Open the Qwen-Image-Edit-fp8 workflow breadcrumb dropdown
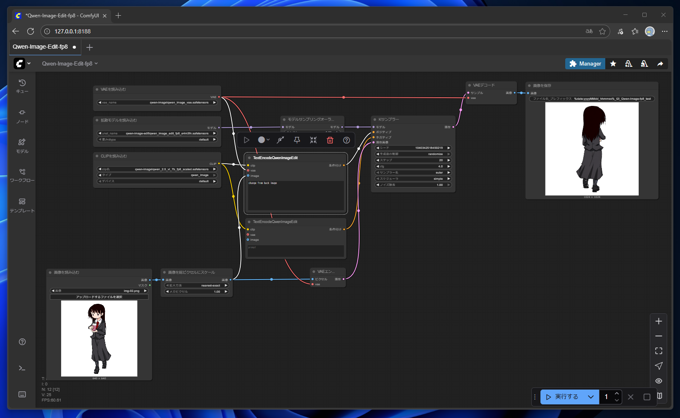 pos(70,63)
